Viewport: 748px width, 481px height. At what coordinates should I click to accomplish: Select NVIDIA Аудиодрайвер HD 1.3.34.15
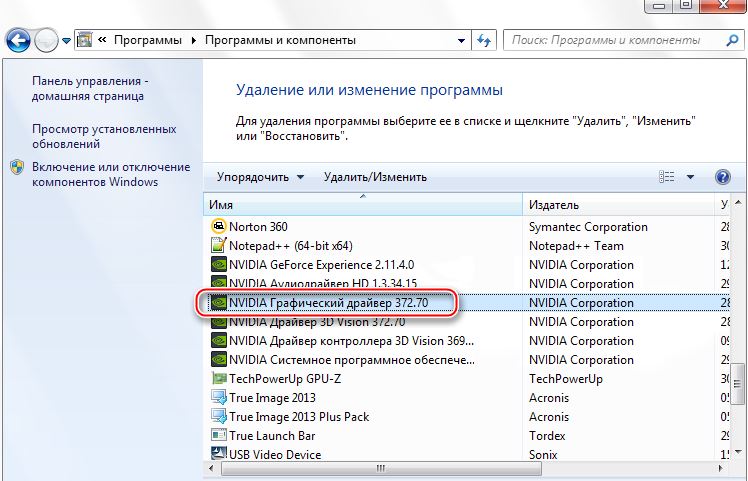(x=323, y=283)
